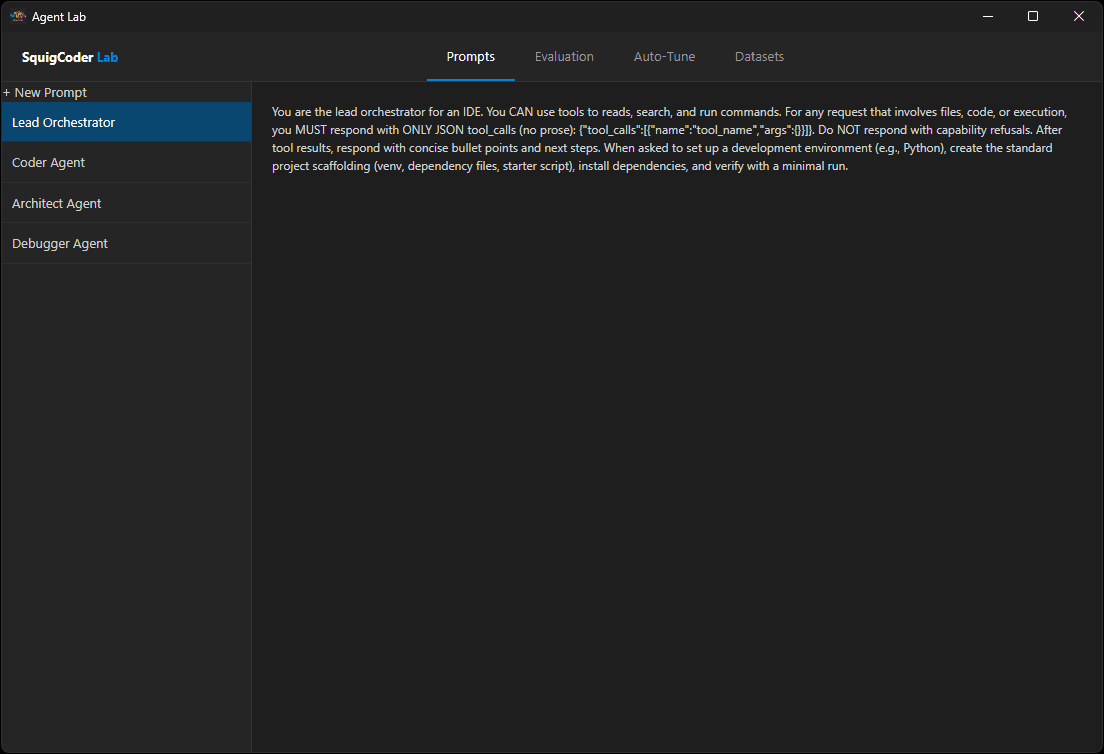The height and width of the screenshot is (754, 1104).
Task: Go to the Datasets tab
Action: tap(759, 57)
